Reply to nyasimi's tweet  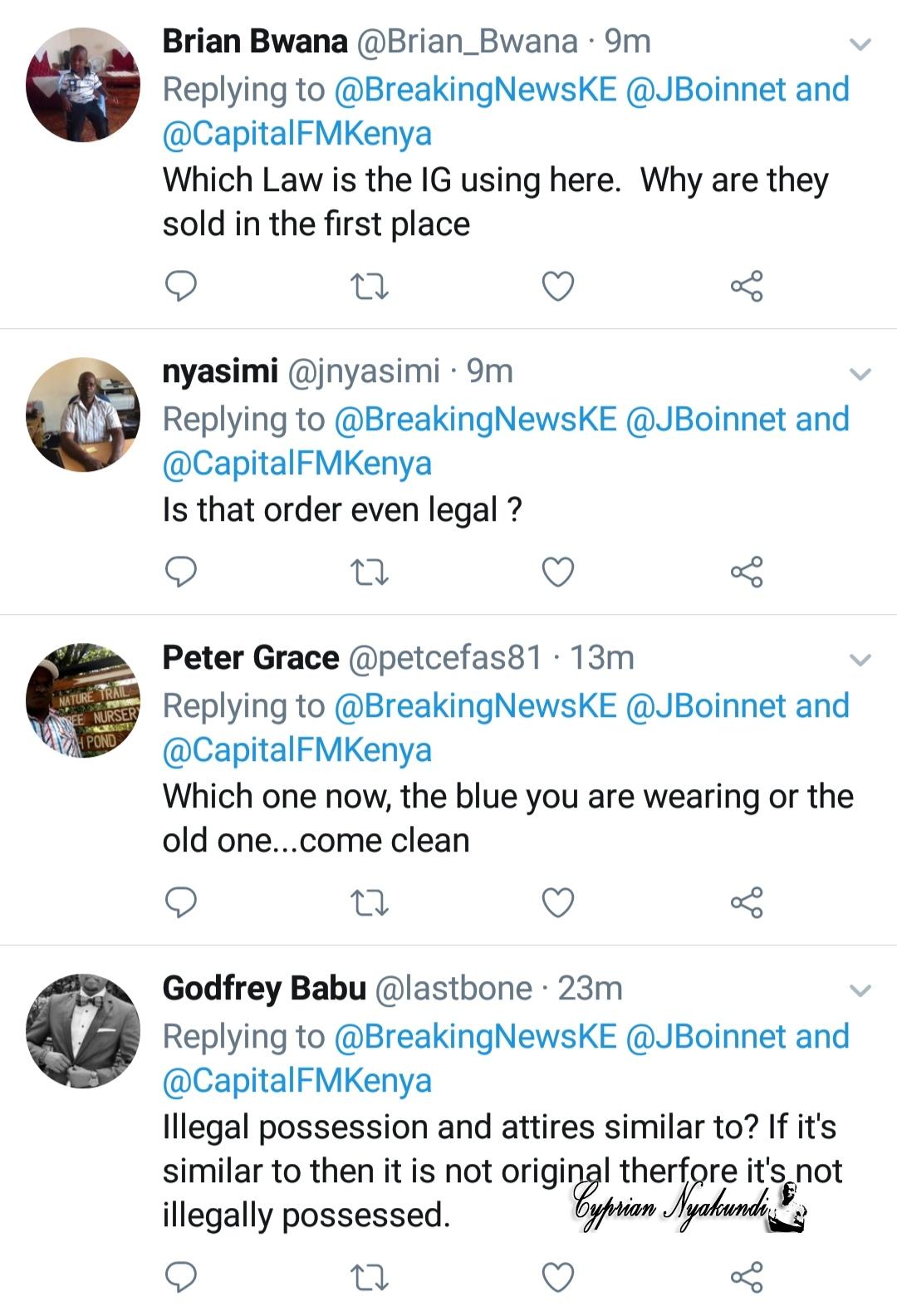pos(181,572)
